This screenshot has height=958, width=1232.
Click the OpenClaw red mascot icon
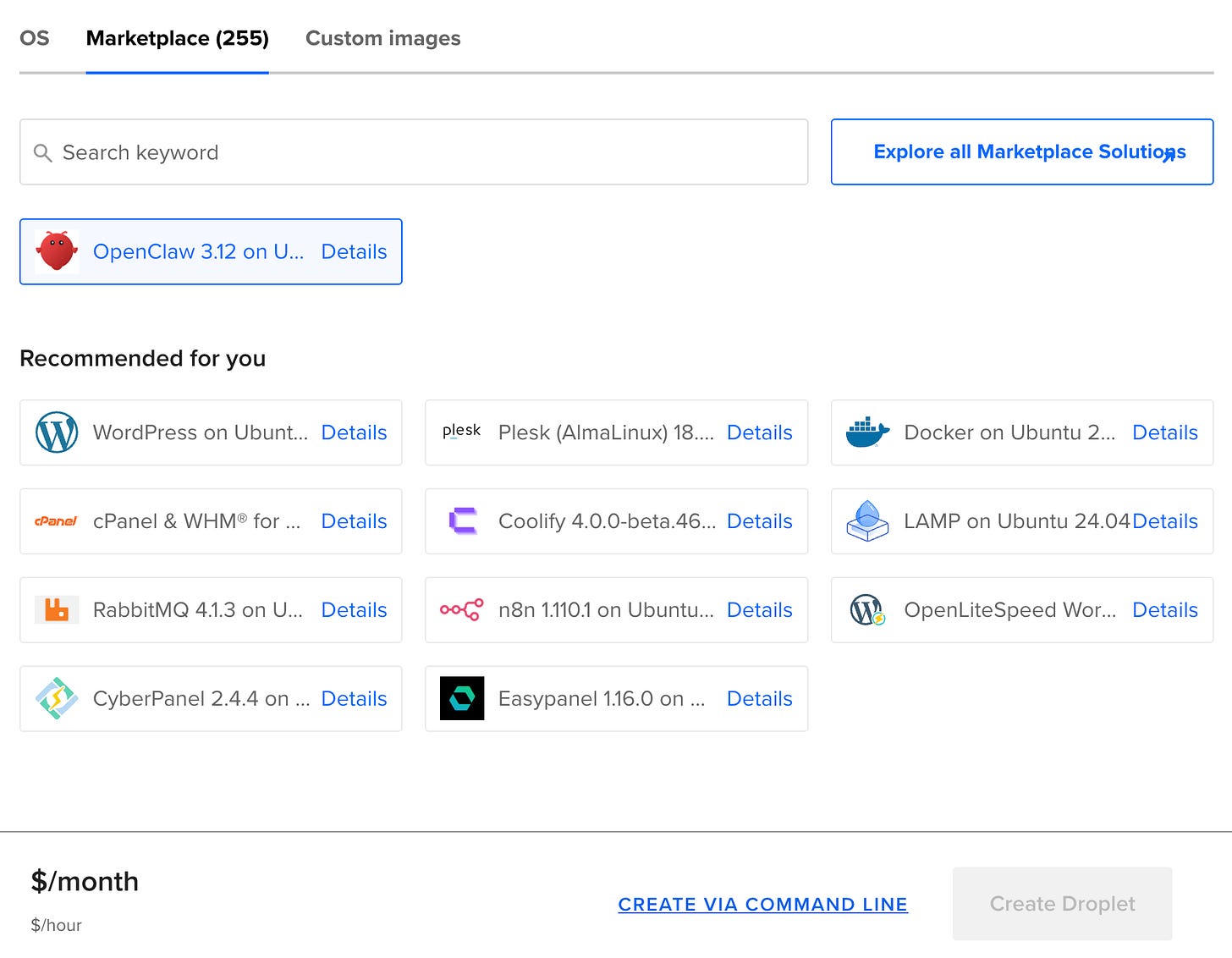tap(57, 251)
